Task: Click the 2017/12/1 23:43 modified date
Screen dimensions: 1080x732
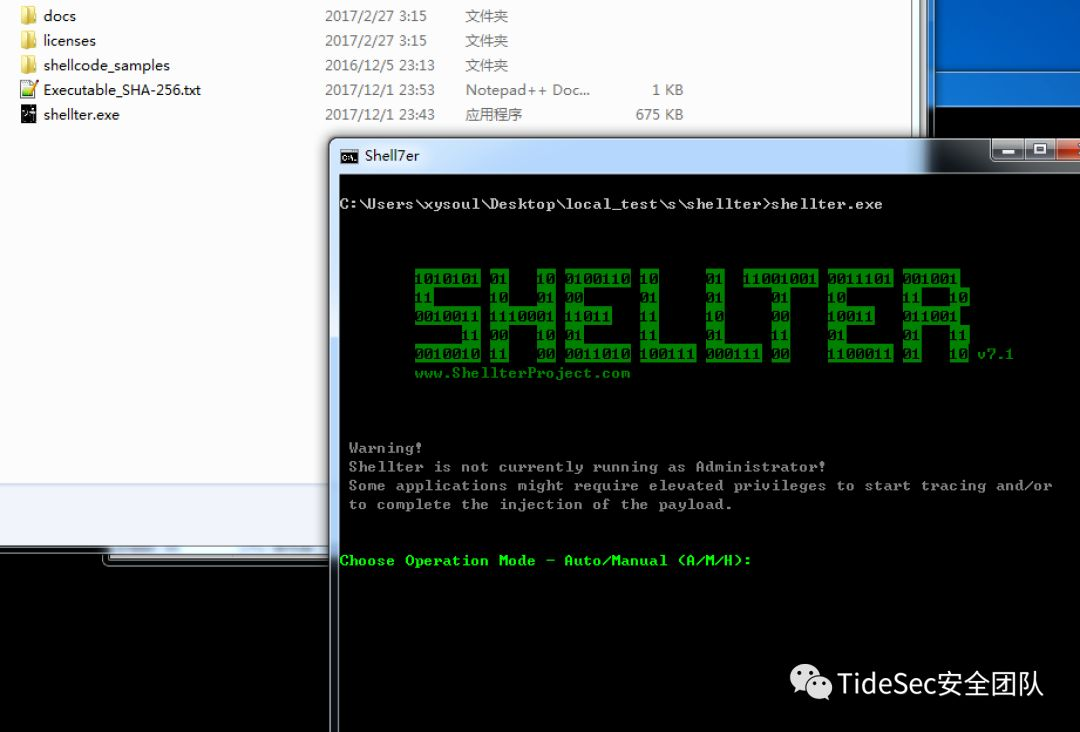Action: click(380, 114)
